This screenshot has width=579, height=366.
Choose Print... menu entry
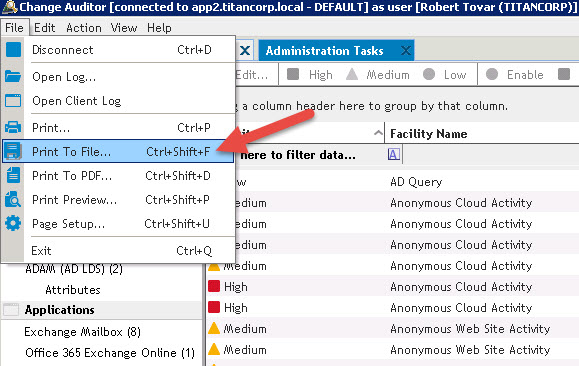tap(118, 127)
